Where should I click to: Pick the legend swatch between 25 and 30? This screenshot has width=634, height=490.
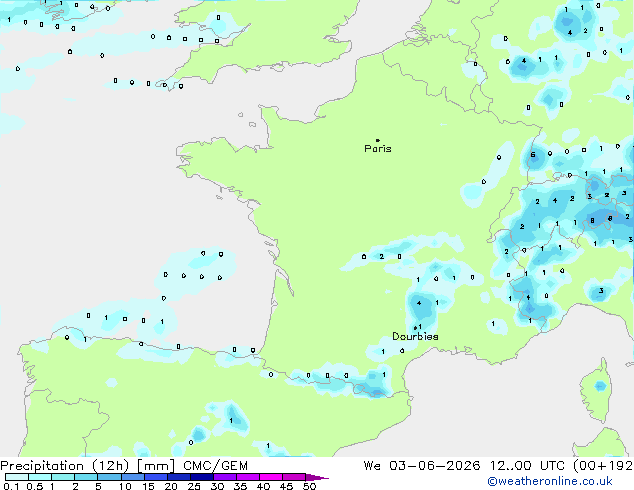[201, 477]
